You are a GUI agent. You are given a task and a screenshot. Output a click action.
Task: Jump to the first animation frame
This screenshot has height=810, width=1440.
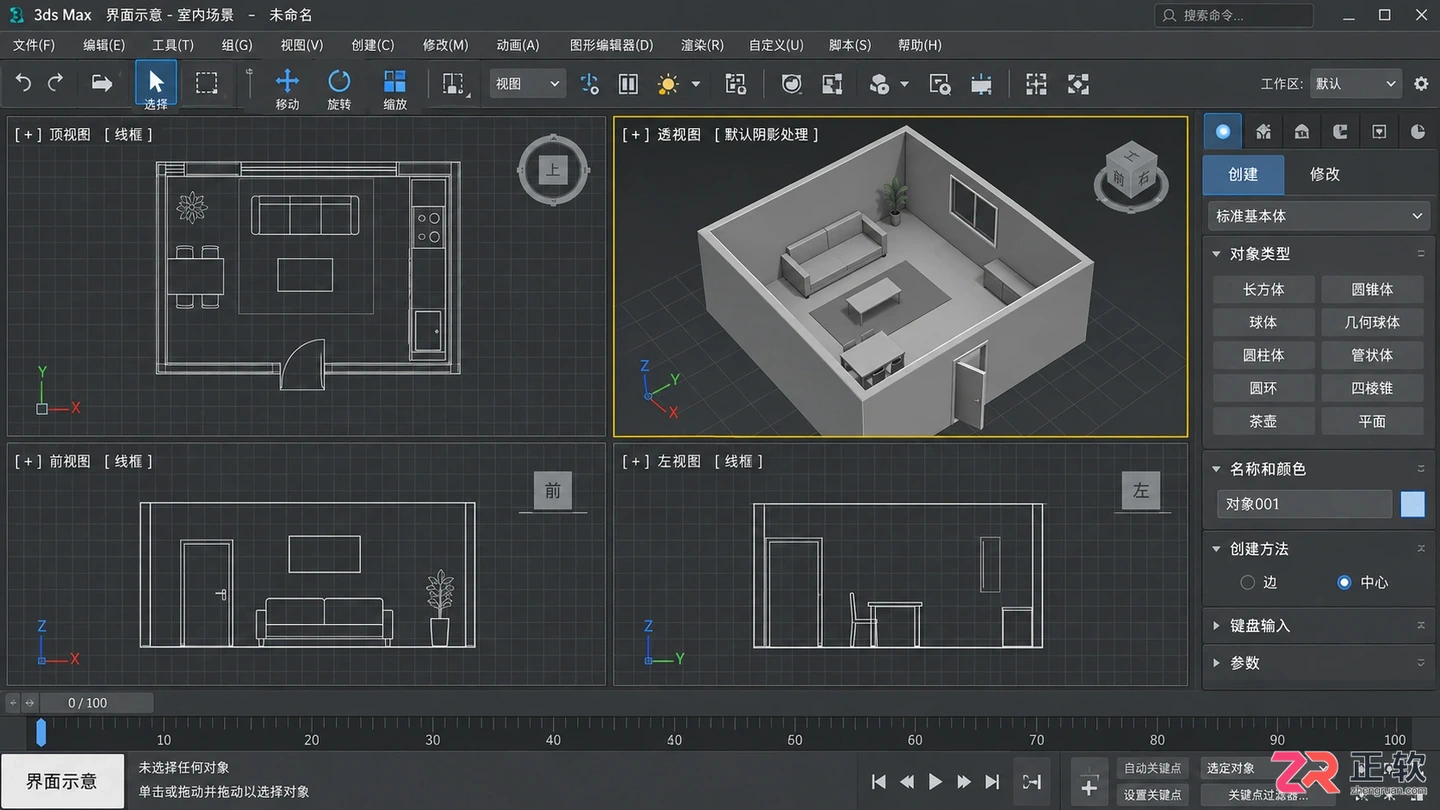coord(879,781)
